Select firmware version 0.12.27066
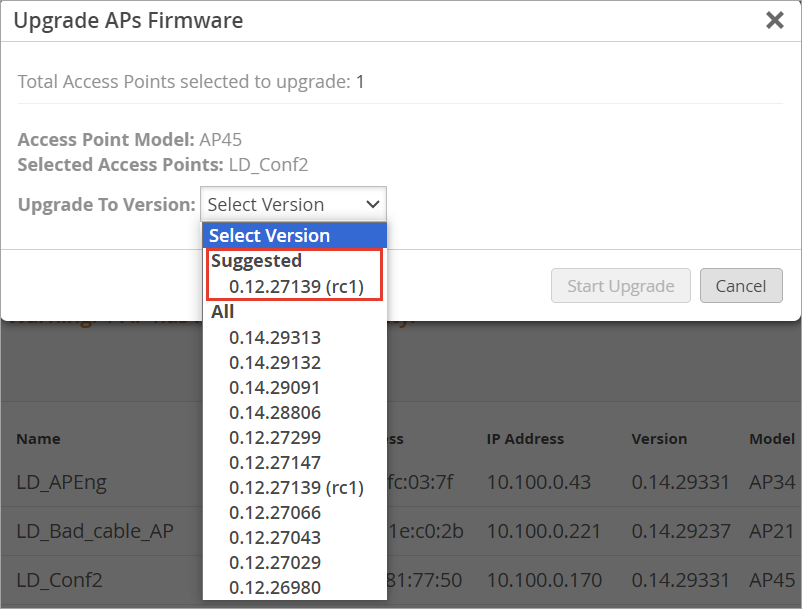The width and height of the screenshot is (802, 609). [275, 512]
